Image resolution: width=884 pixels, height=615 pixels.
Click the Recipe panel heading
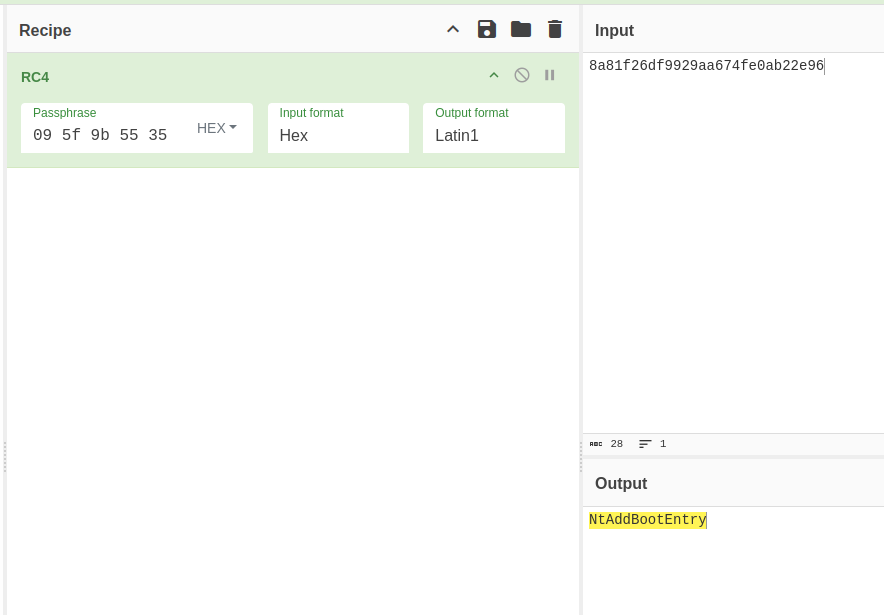(45, 30)
